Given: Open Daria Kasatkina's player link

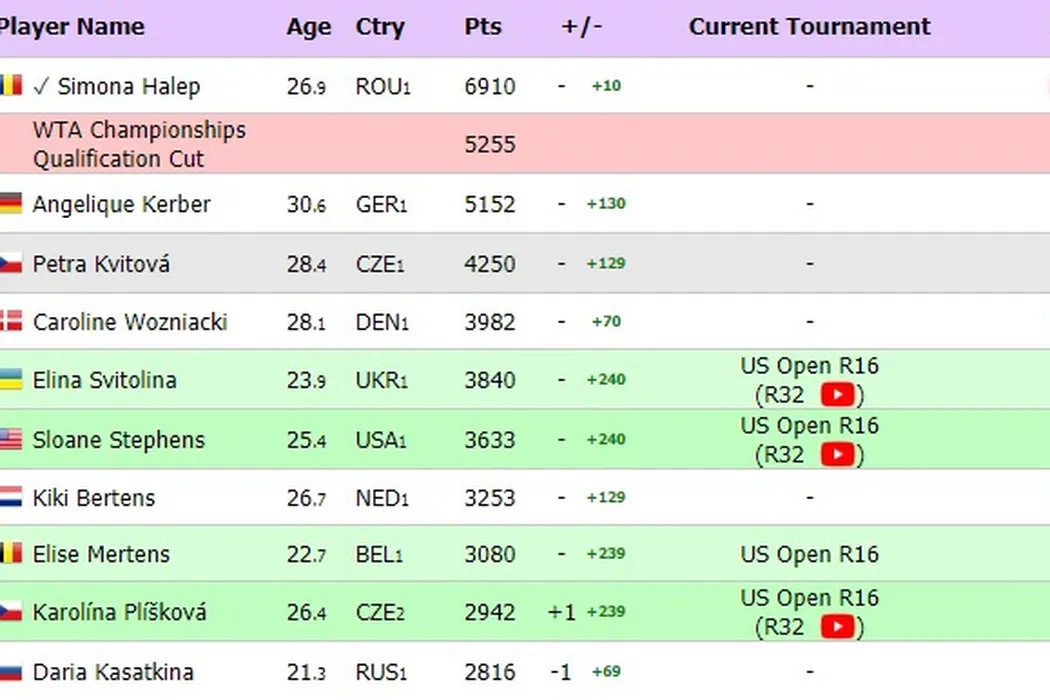Looking at the screenshot, I should coord(113,672).
